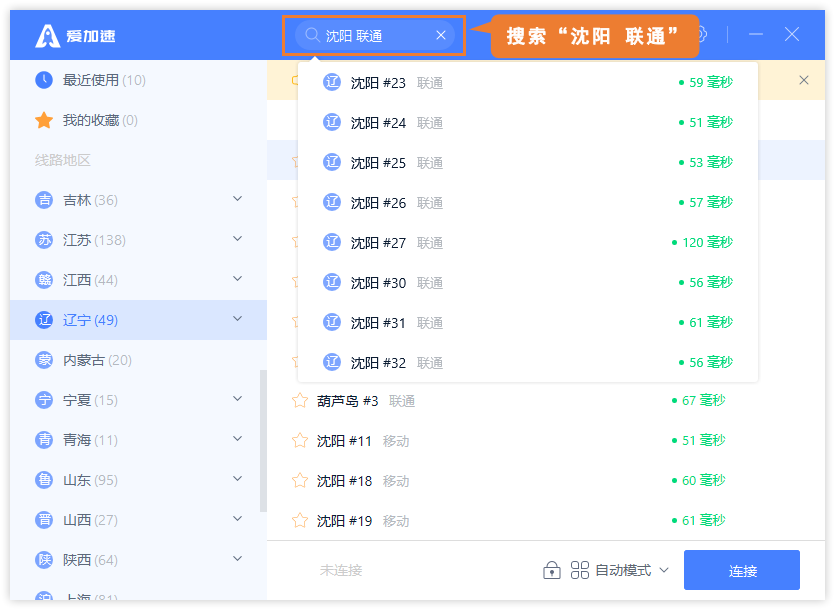Choose search result 沈阳 #32 联通
835x610 pixels.
point(528,362)
